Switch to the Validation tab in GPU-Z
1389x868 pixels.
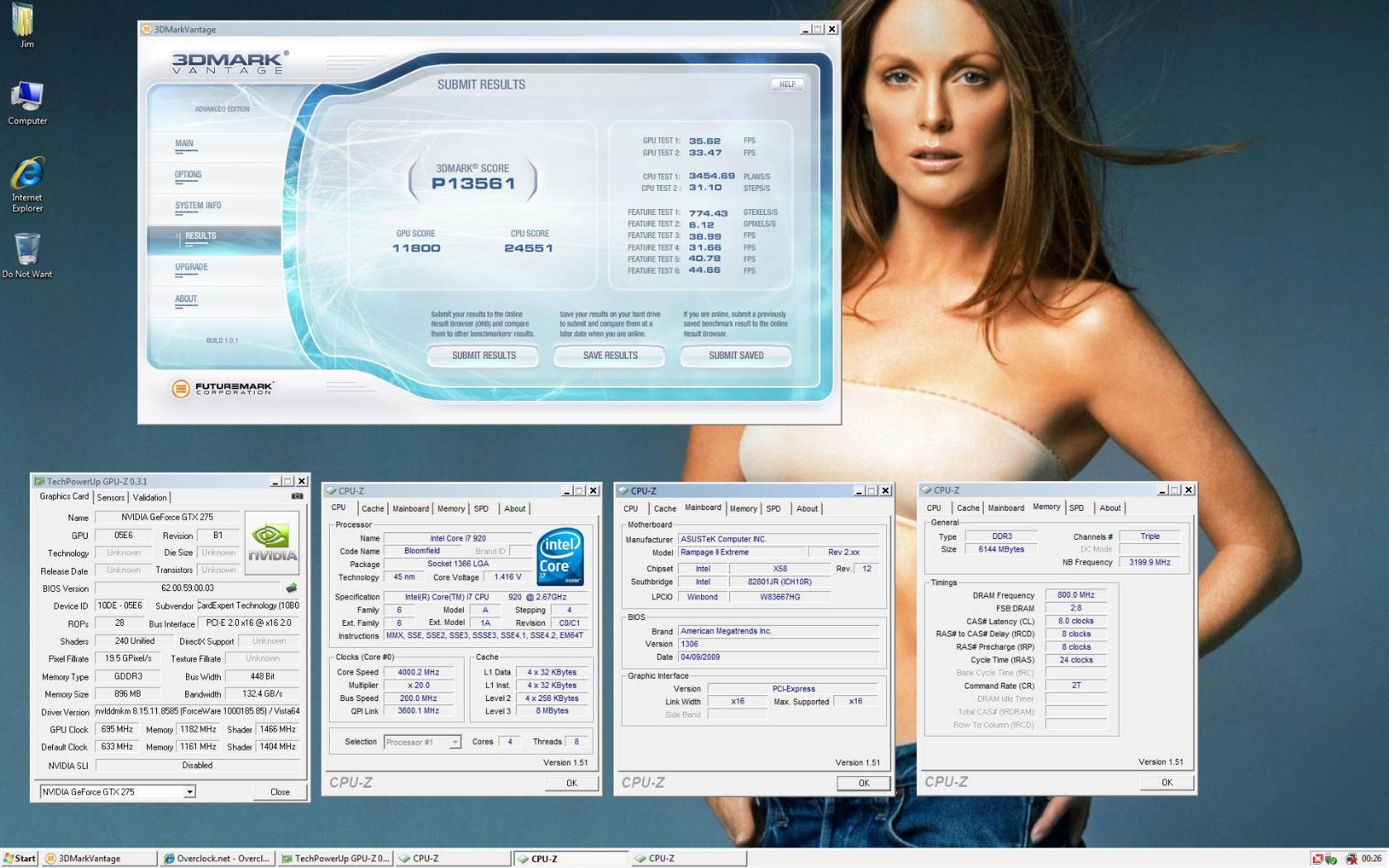point(150,498)
